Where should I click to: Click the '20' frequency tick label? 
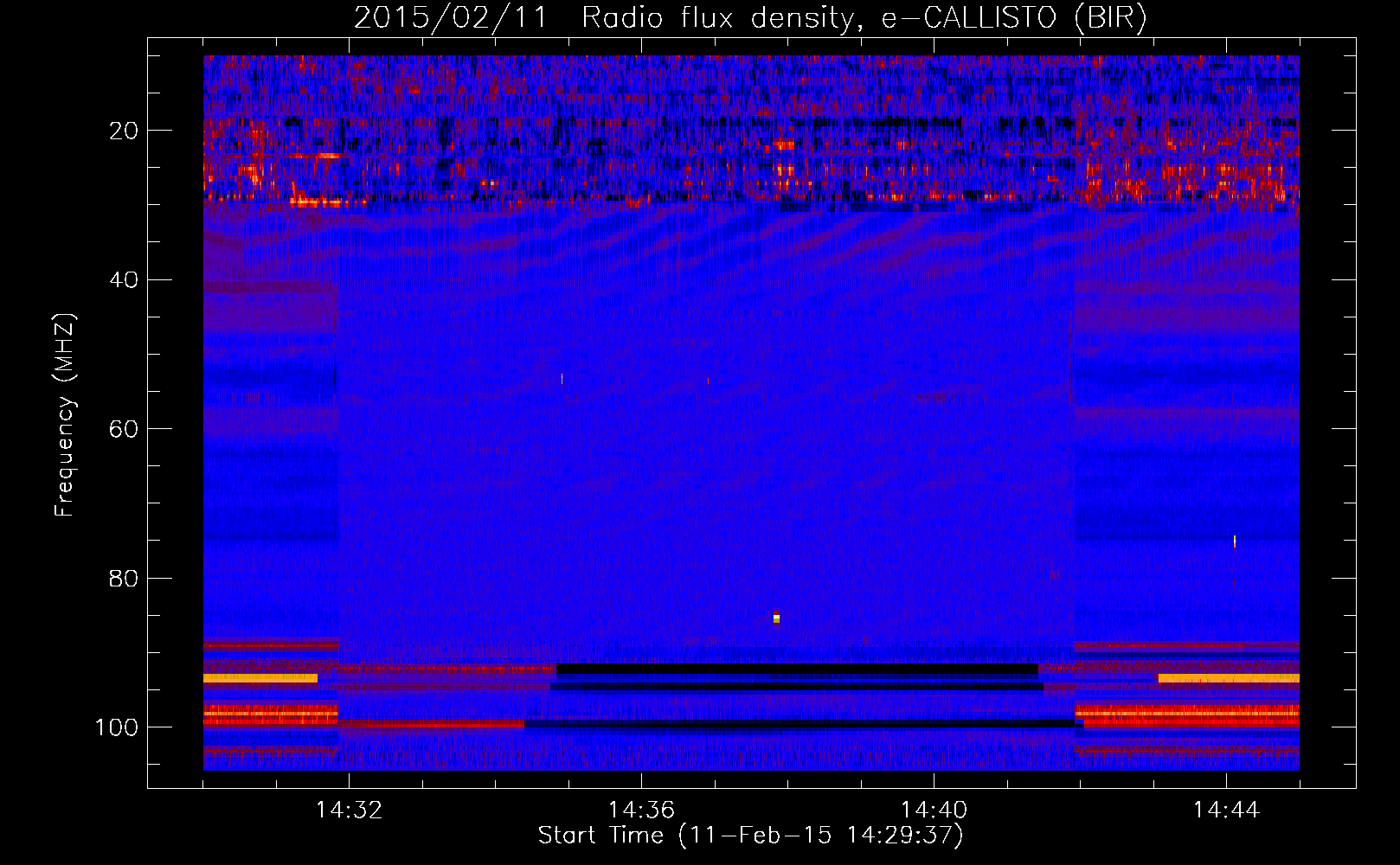click(x=124, y=131)
